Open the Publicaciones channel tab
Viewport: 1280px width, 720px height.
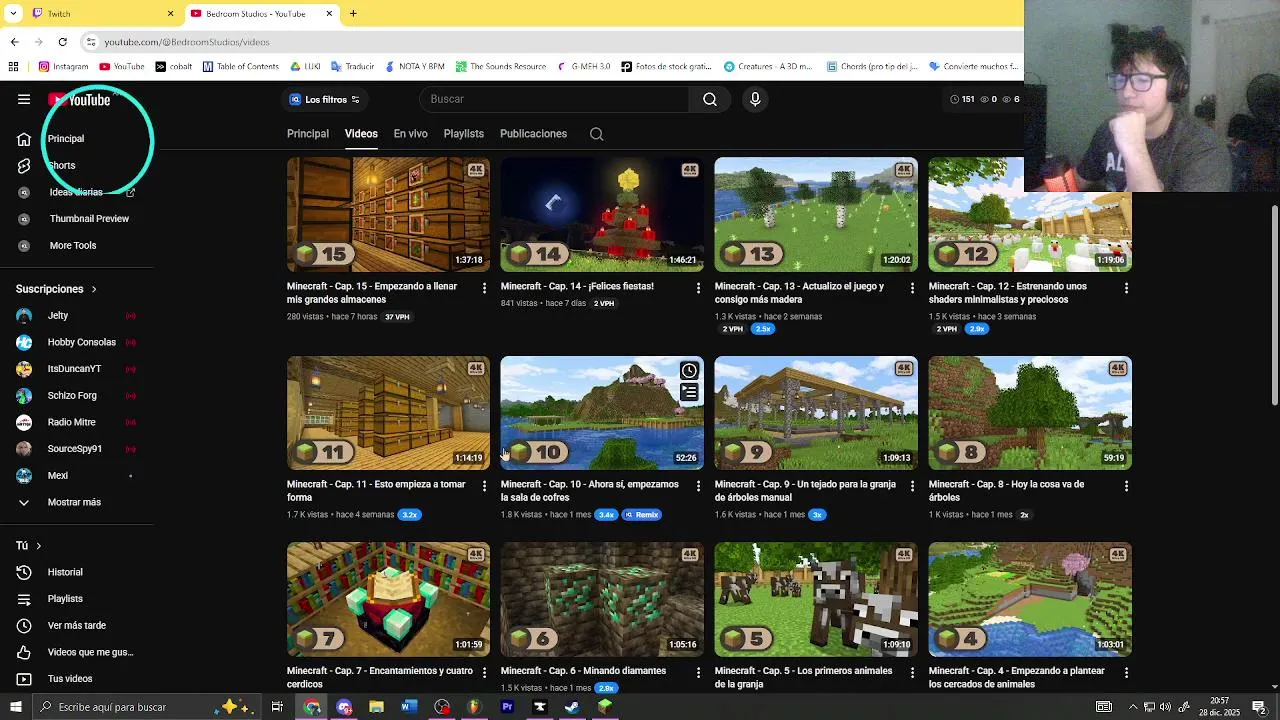point(533,134)
